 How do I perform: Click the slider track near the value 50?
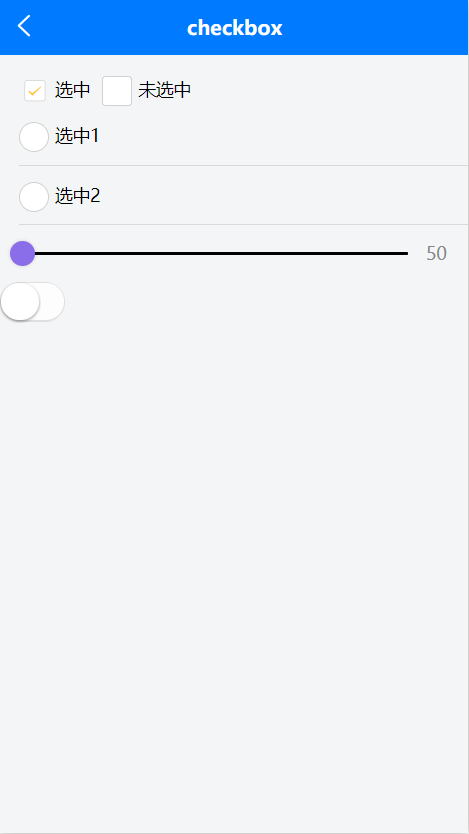tap(393, 254)
